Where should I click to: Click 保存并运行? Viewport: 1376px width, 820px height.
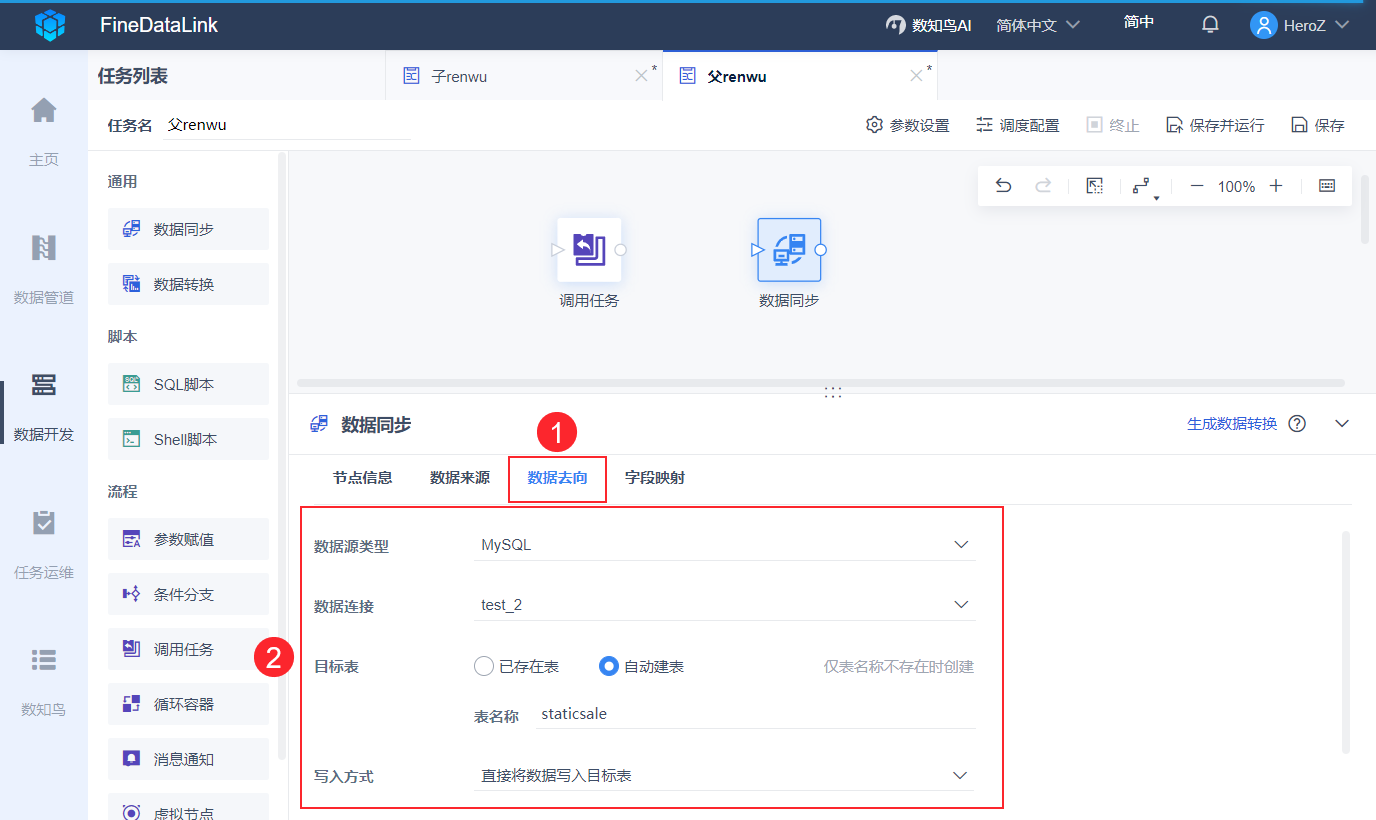point(1215,125)
